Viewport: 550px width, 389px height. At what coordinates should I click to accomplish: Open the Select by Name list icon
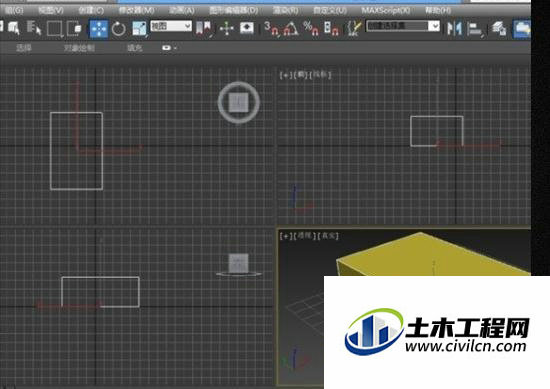point(34,28)
